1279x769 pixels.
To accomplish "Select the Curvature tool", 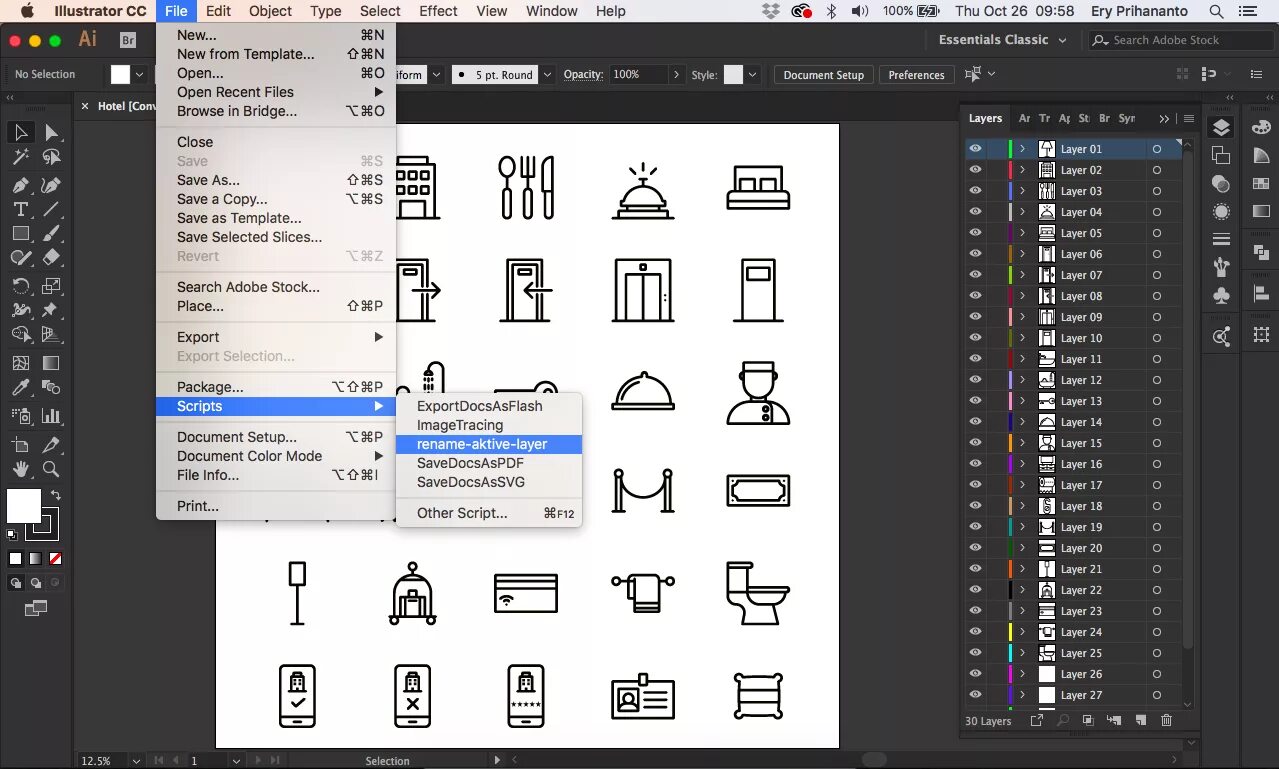I will pyautogui.click(x=51, y=185).
